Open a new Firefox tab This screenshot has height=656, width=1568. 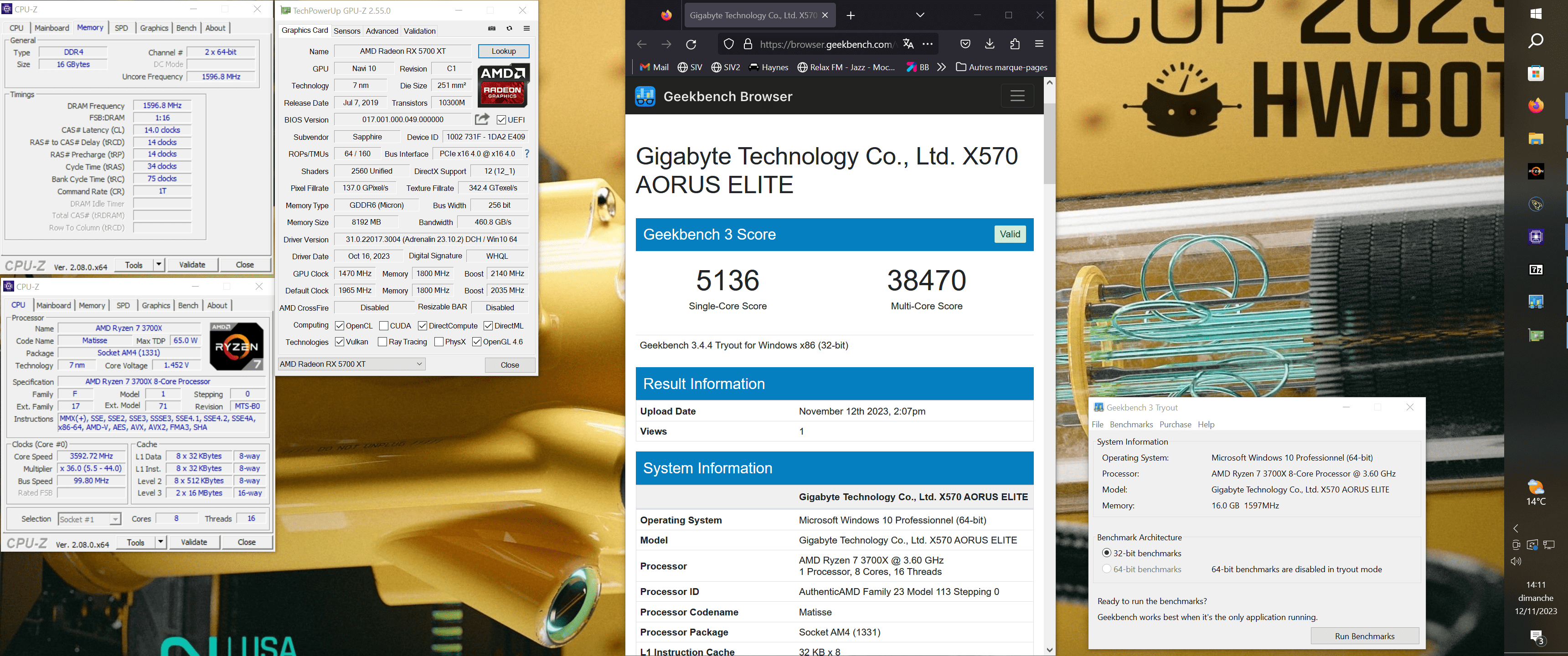851,15
